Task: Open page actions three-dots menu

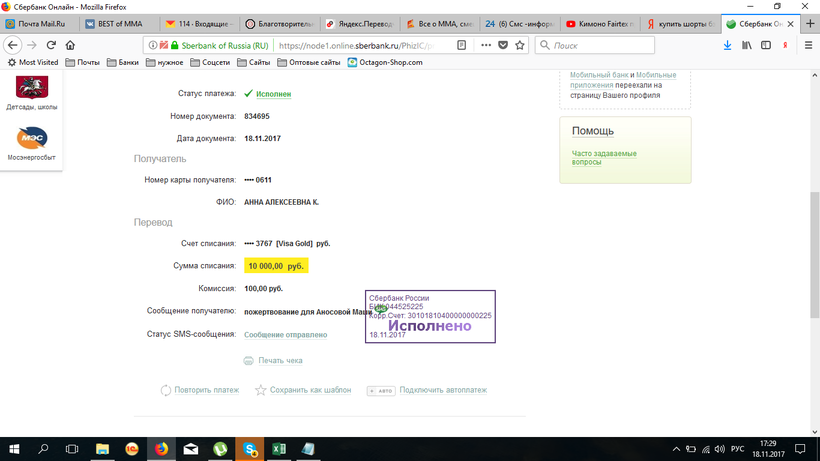Action: (x=486, y=45)
